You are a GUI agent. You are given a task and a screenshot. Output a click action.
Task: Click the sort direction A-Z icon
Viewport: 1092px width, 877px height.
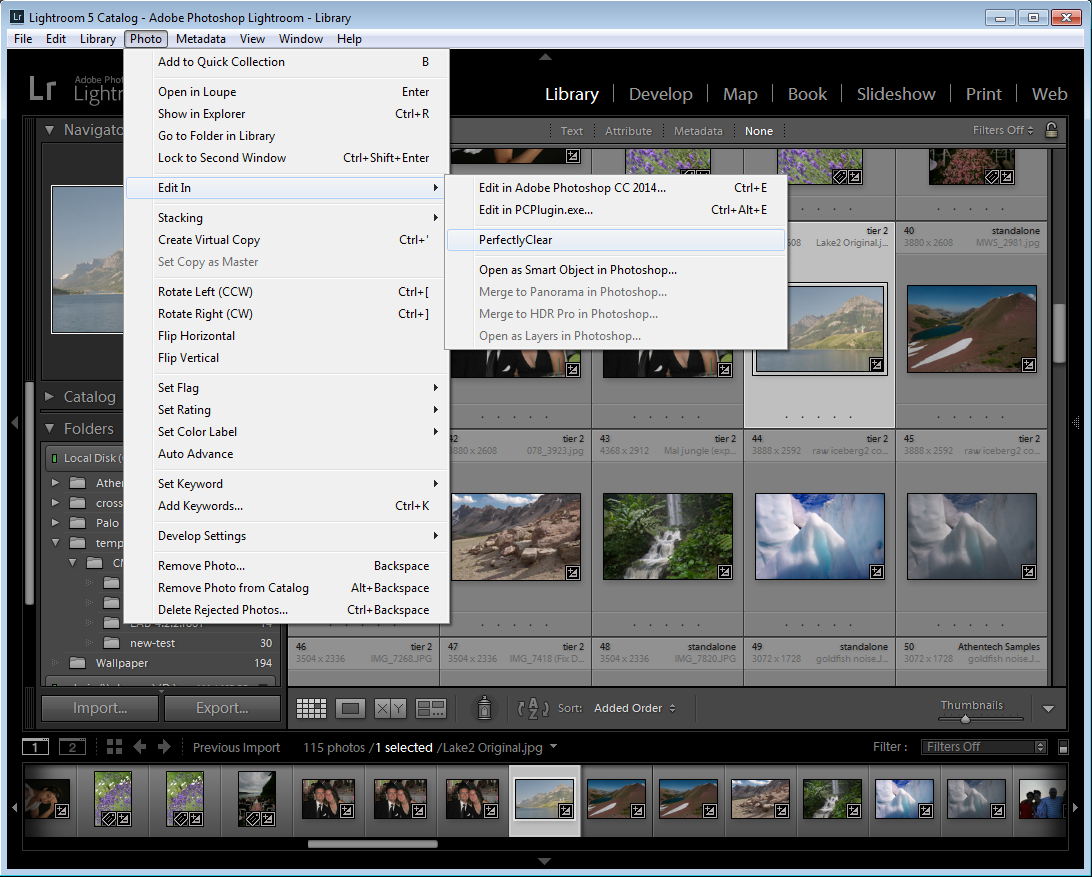click(x=533, y=708)
